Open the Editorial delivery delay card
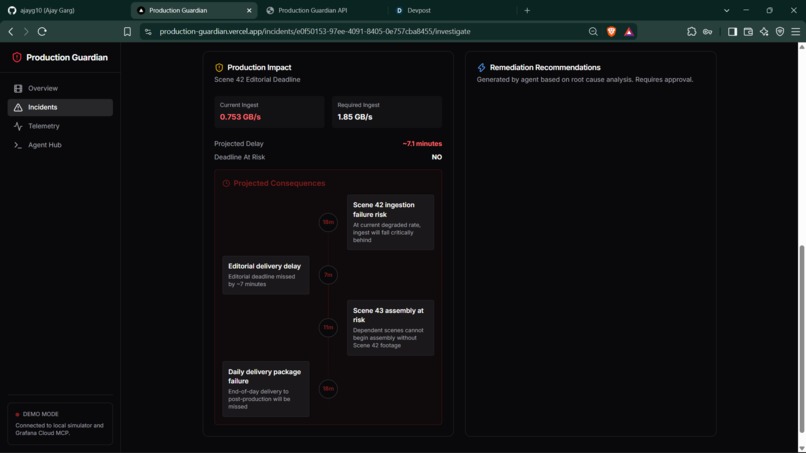Image resolution: width=806 pixels, height=453 pixels. pos(266,275)
